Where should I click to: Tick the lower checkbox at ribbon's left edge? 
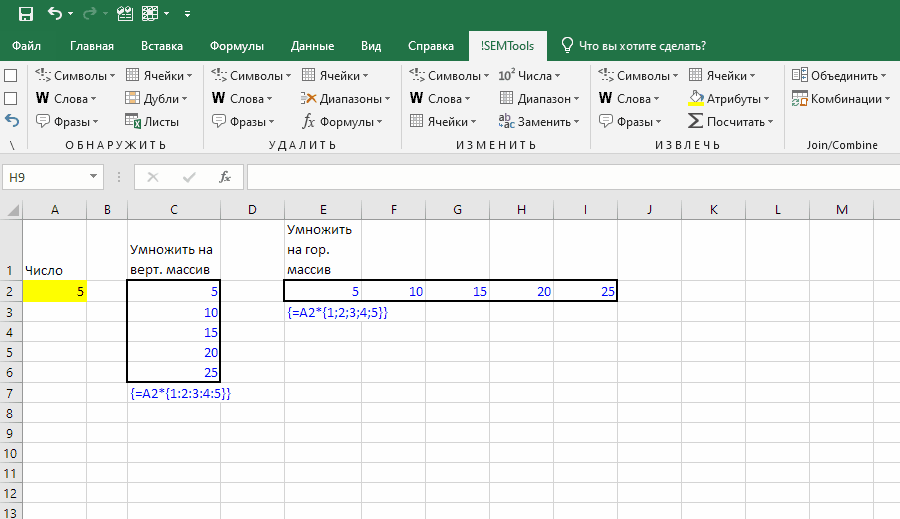pos(10,99)
